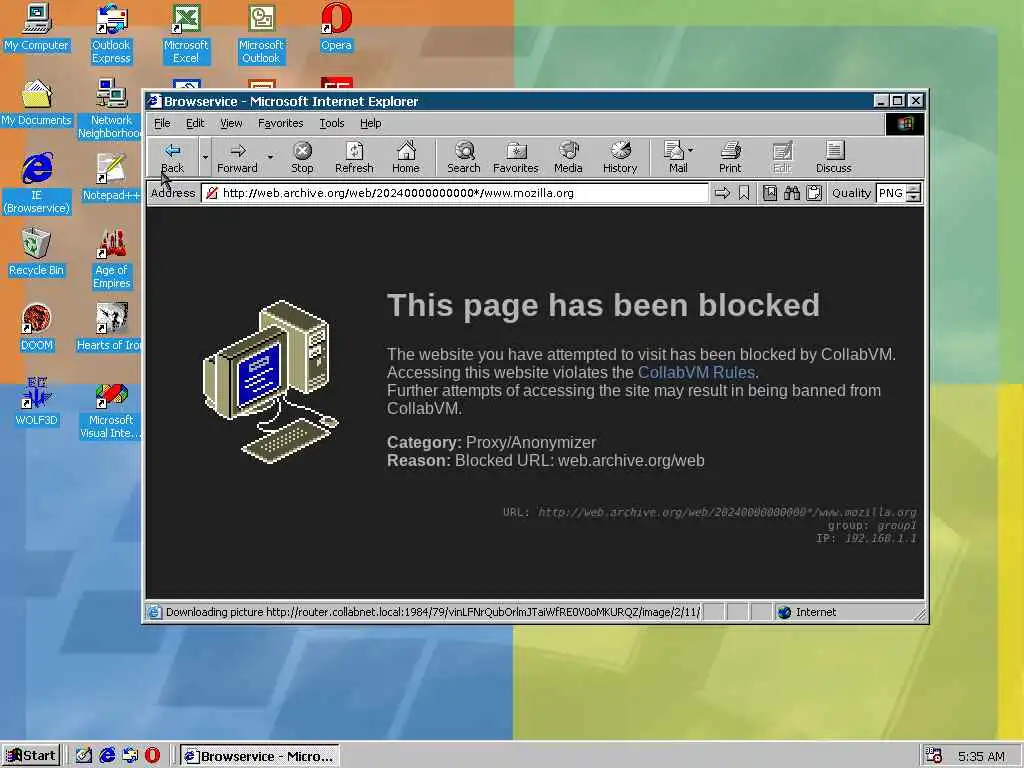1024x768 pixels.
Task: Open the Media toolbar button
Action: click(x=568, y=157)
